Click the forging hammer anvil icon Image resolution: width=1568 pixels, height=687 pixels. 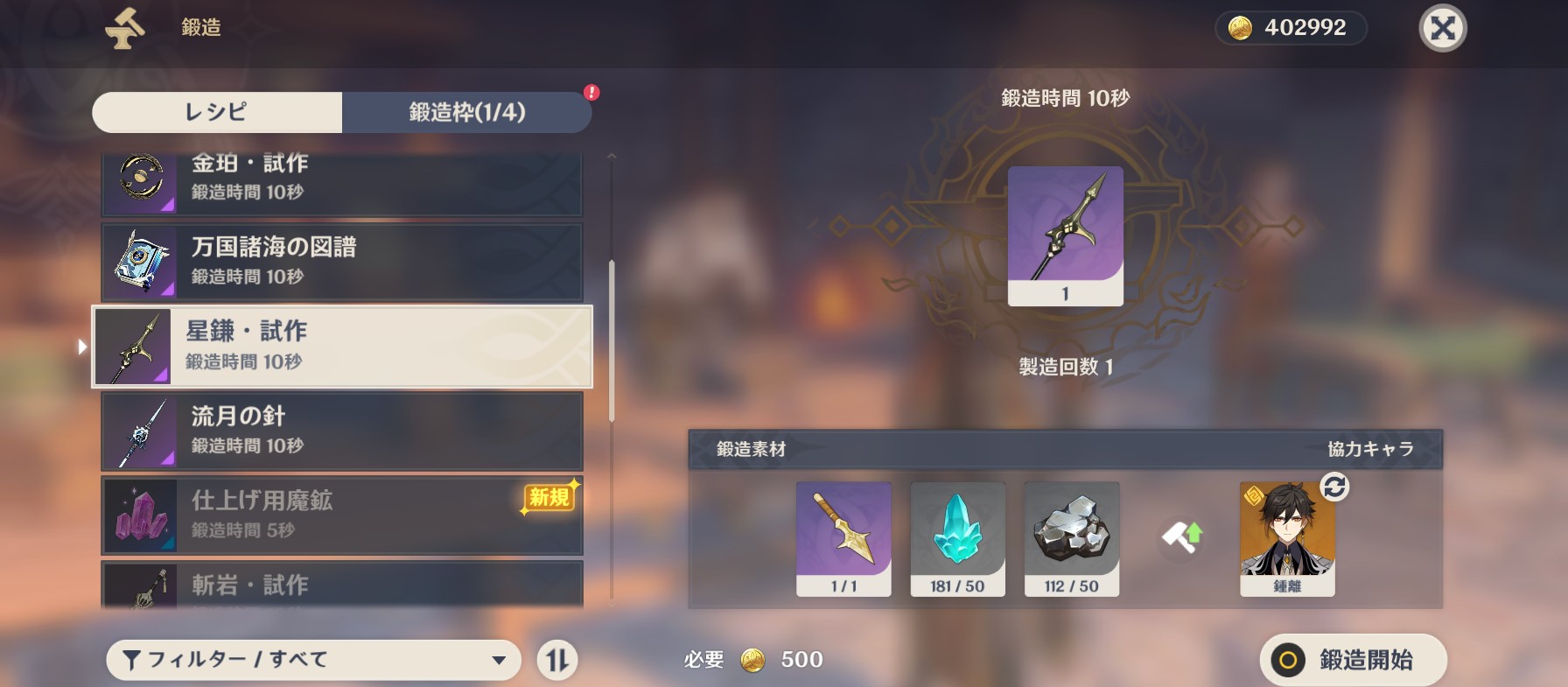click(x=125, y=28)
